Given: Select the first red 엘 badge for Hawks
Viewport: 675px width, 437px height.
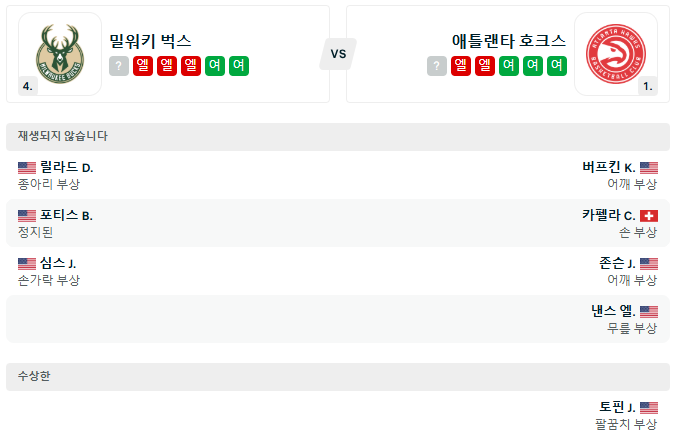Looking at the screenshot, I should coord(461,66).
